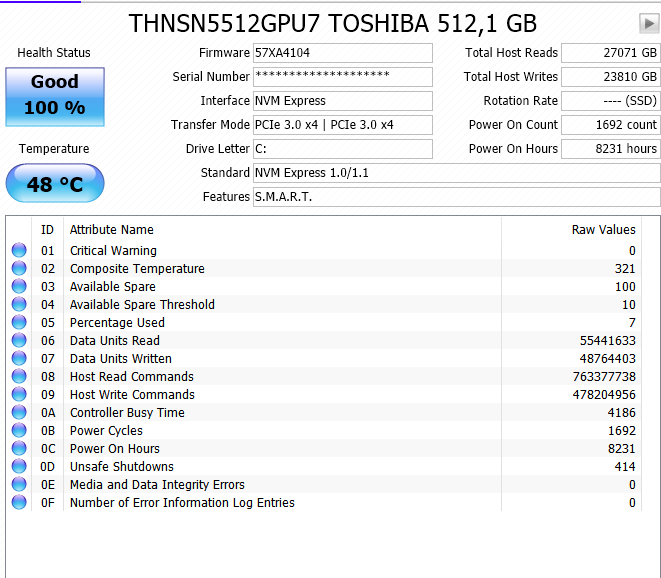This screenshot has width=661, height=578.
Task: Click the disk title THNSN5512GPU7 TOSHIBA 512,1 GB
Action: (x=333, y=24)
